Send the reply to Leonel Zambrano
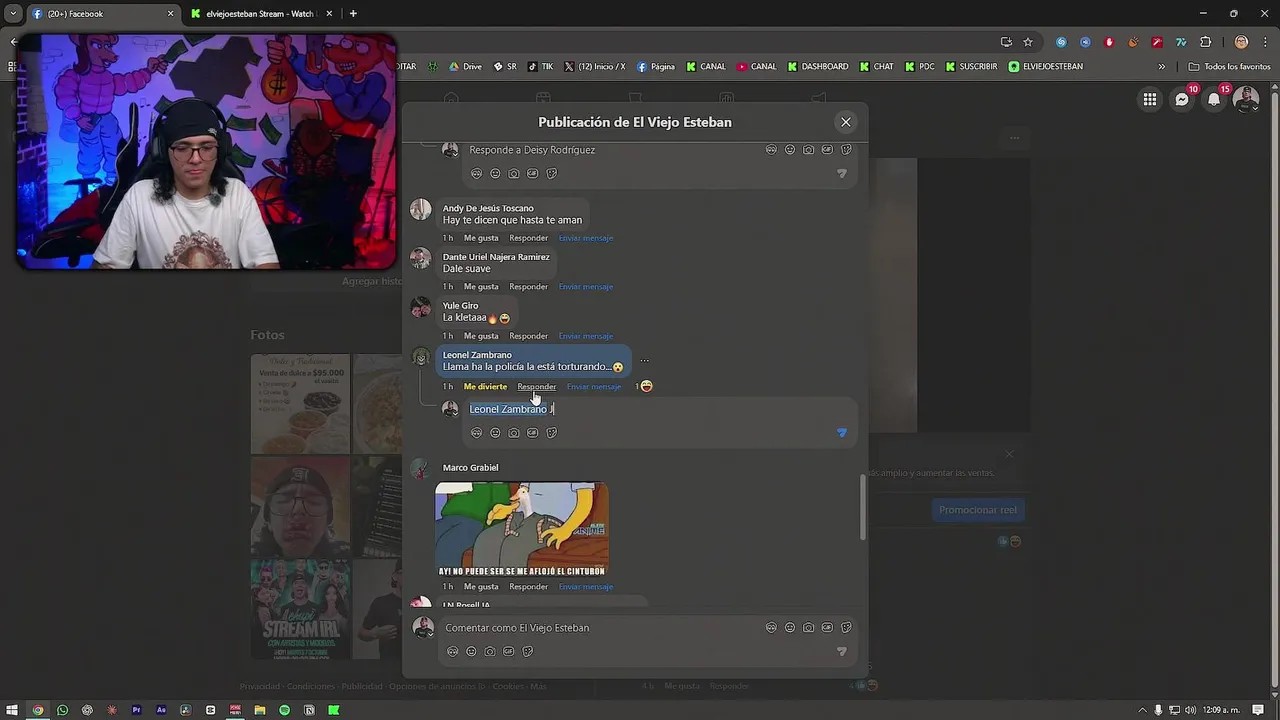 841,433
